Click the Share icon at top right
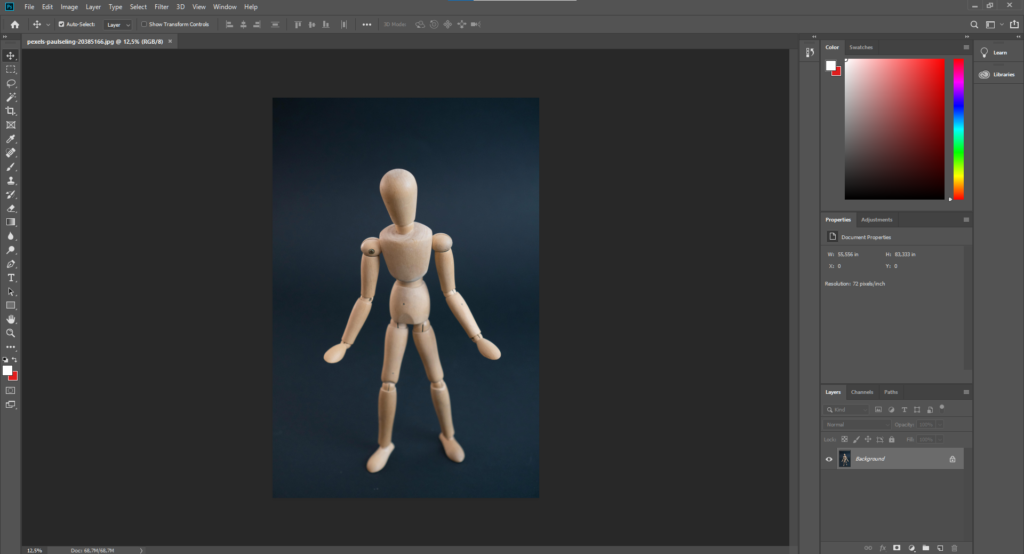This screenshot has width=1024, height=554. pos(1014,24)
